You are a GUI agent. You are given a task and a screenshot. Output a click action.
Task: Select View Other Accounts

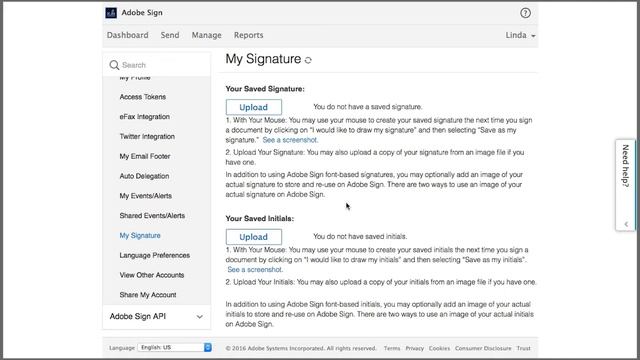(152, 275)
